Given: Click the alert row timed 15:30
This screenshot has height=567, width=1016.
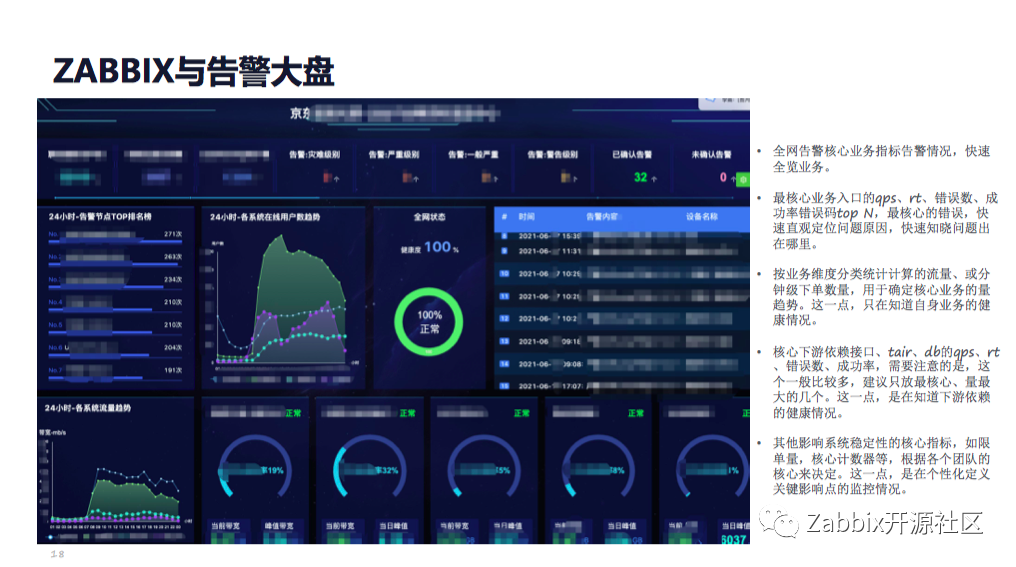Looking at the screenshot, I should pos(621,236).
